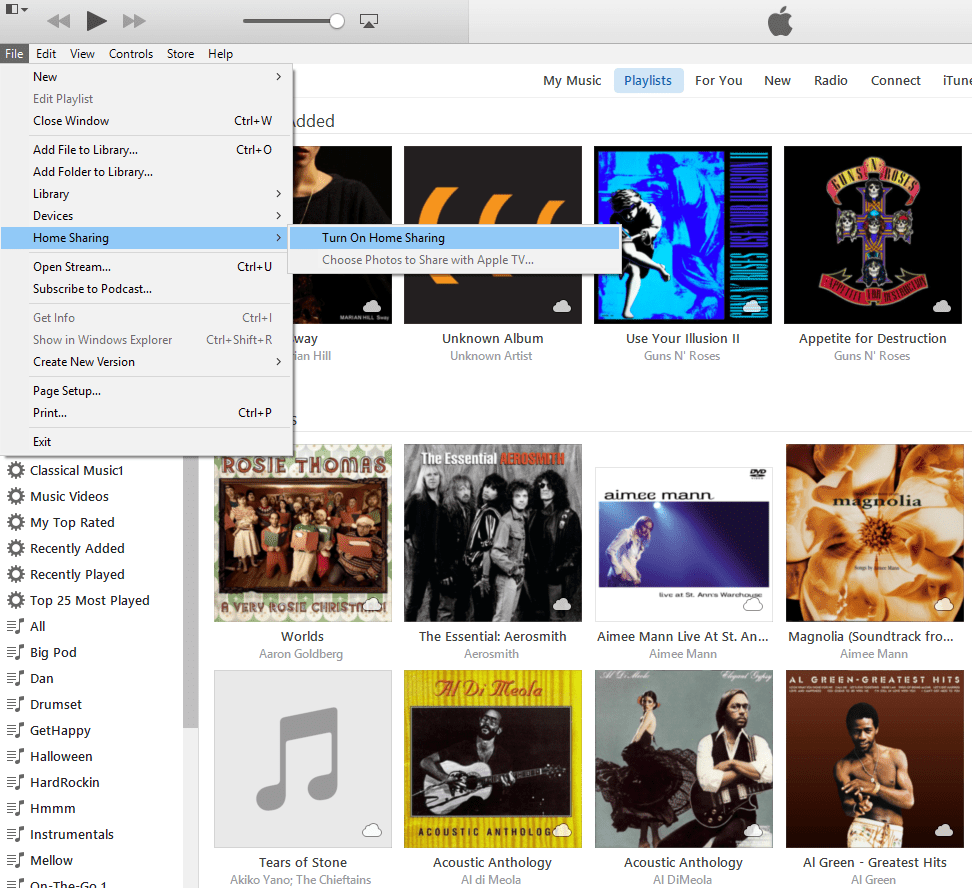
Task: Click playlist icon beside Big Pod
Action: [x=15, y=652]
